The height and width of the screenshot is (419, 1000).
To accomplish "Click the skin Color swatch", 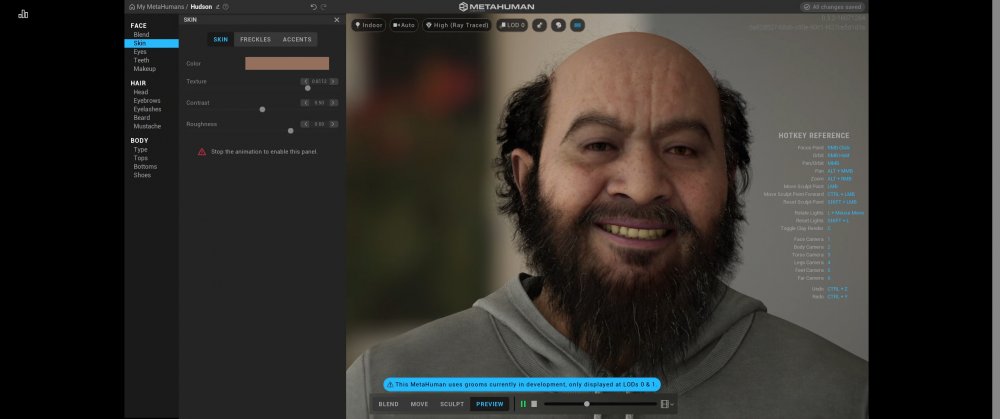I will point(287,63).
